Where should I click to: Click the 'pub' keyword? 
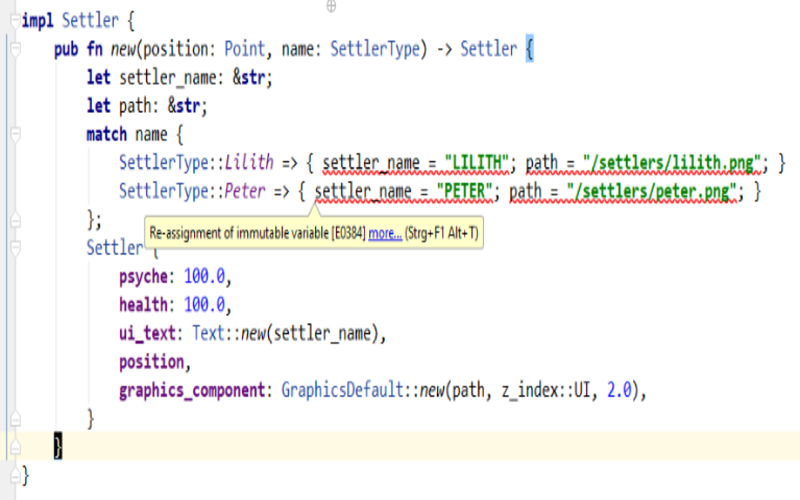click(x=66, y=50)
